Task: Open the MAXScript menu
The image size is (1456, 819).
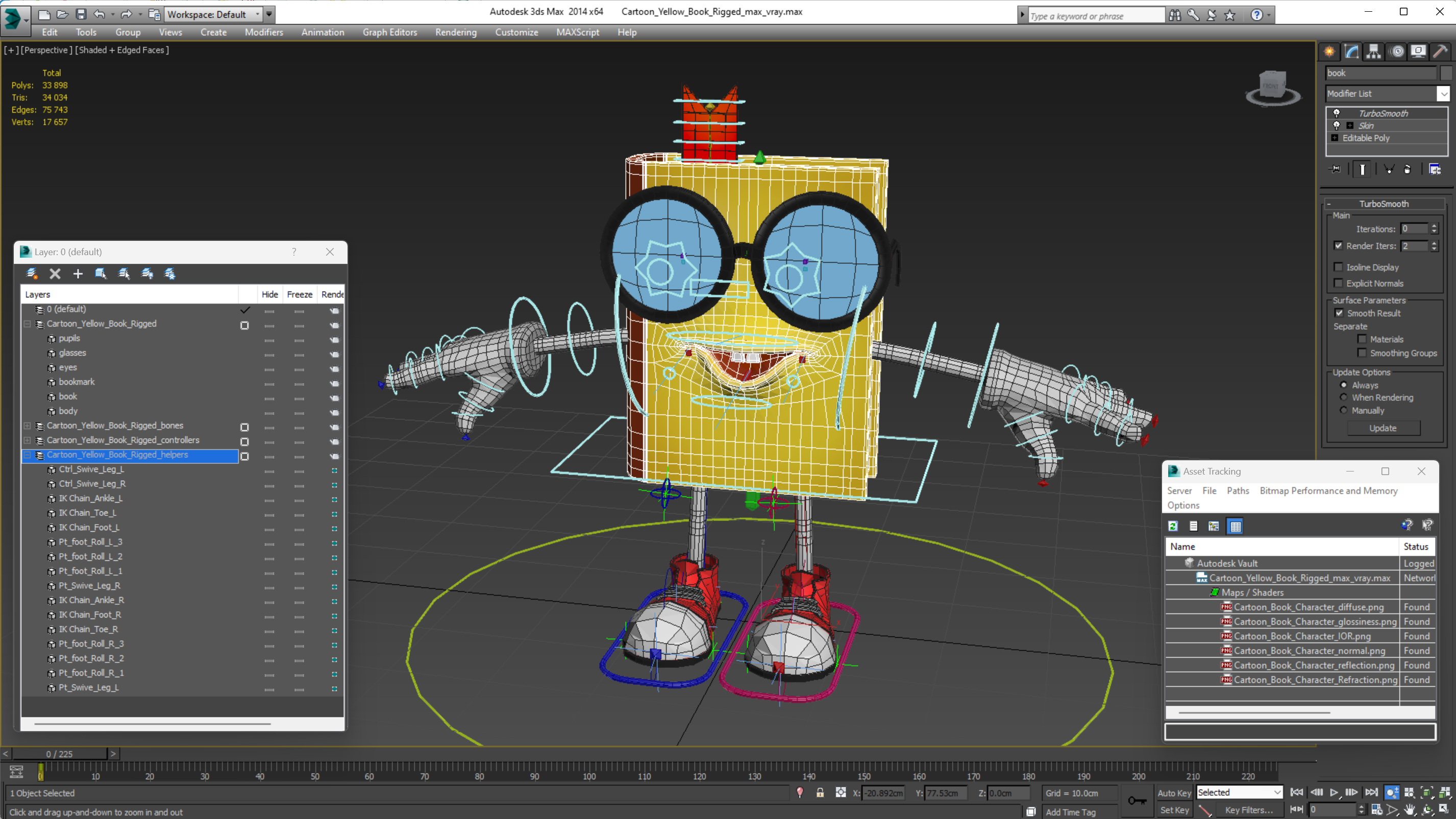Action: [x=577, y=32]
